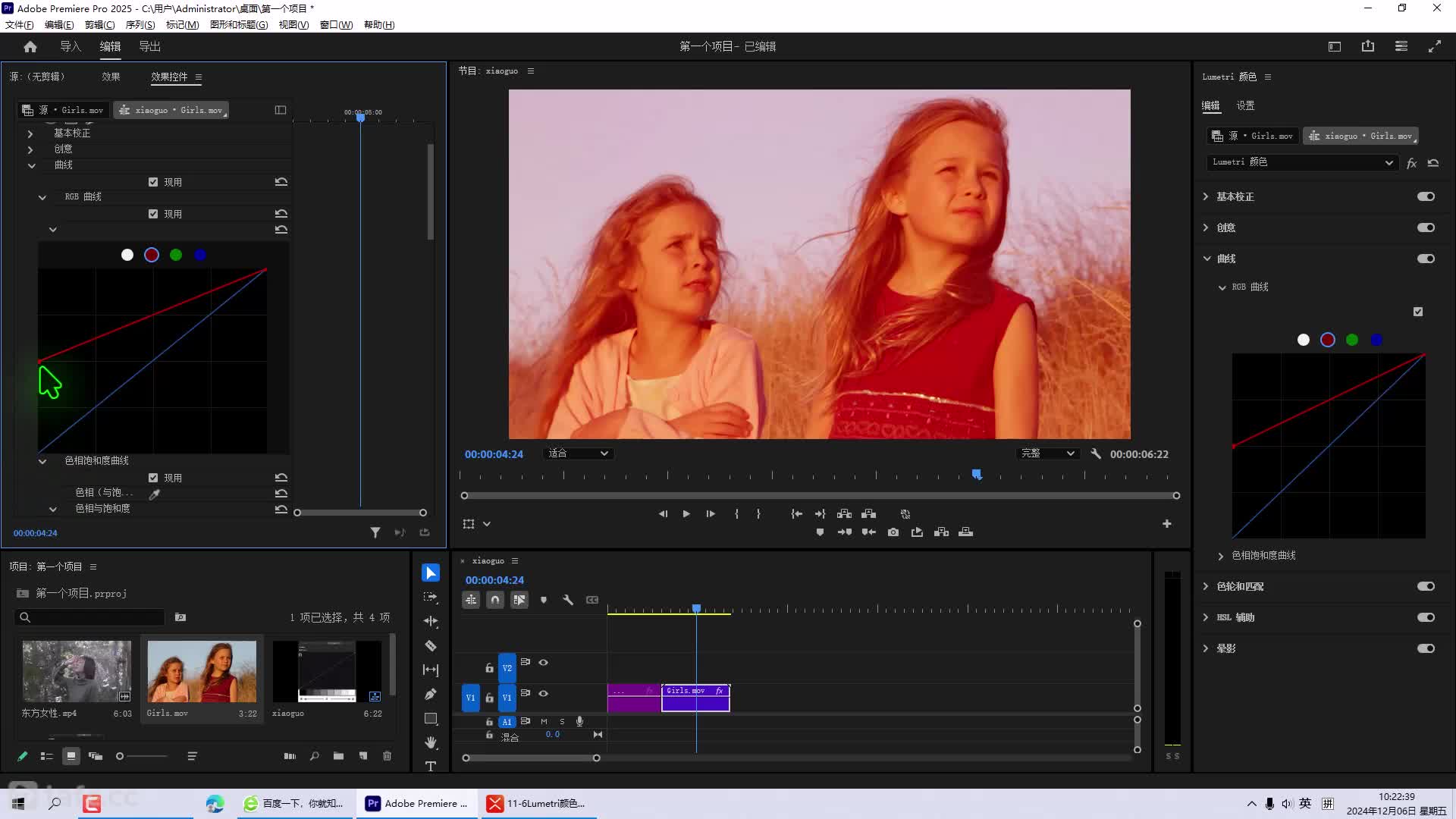1456x819 pixels.
Task: Click the Project panel search field
Action: (x=90, y=617)
